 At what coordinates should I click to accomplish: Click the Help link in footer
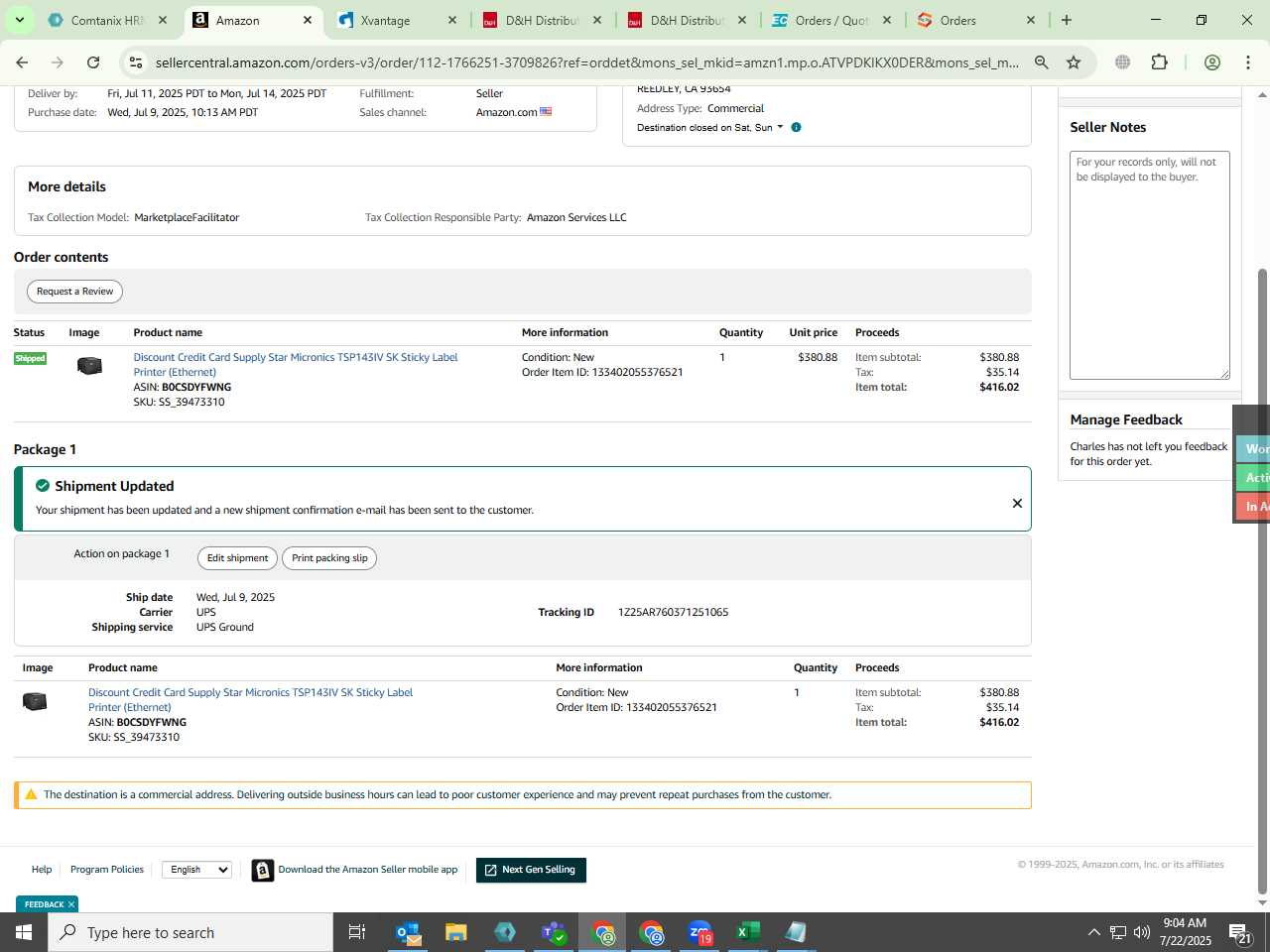pyautogui.click(x=42, y=870)
